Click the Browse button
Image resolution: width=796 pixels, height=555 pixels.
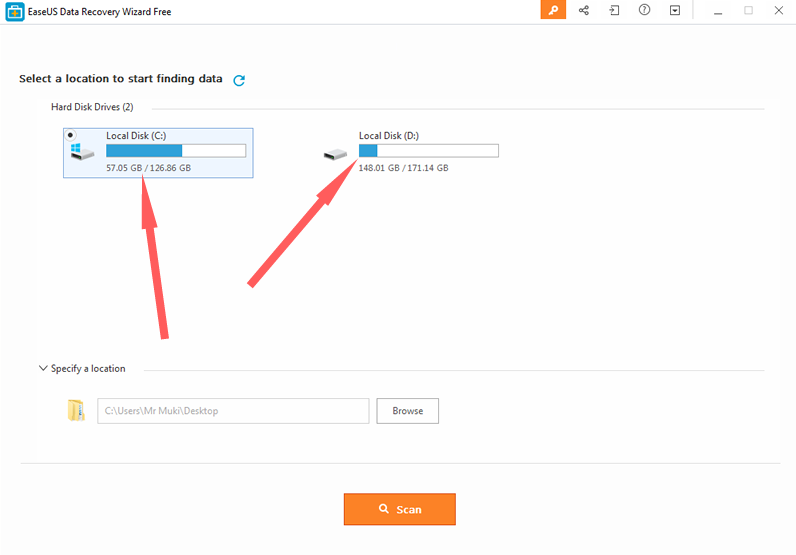pyautogui.click(x=408, y=411)
